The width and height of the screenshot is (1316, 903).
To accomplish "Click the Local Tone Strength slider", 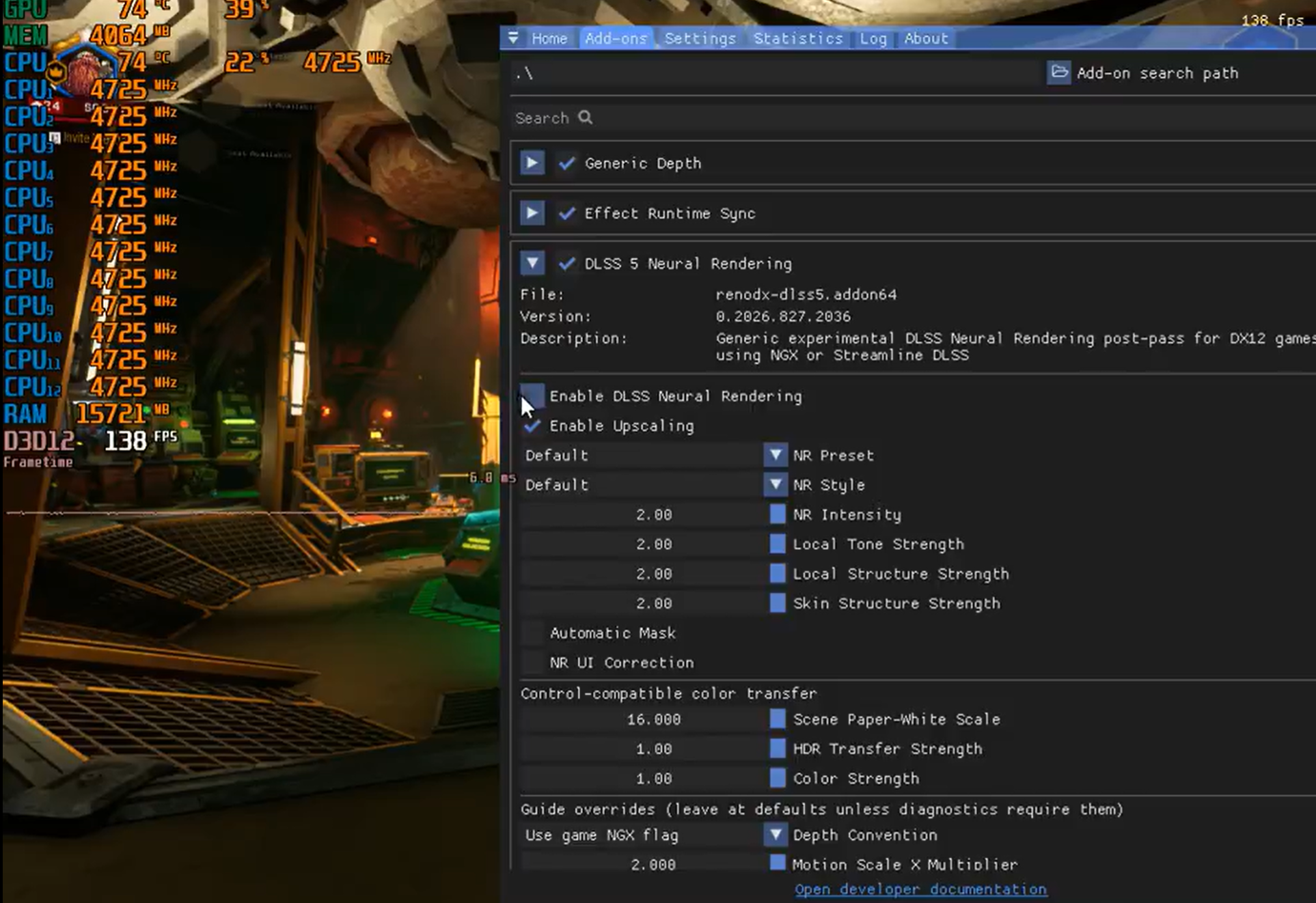I will (x=654, y=544).
